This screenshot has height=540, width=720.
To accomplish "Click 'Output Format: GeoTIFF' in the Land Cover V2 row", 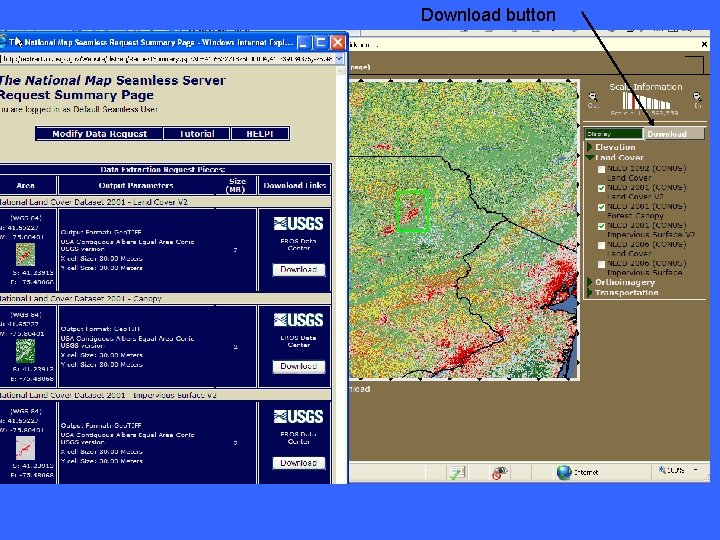I will click(x=101, y=232).
